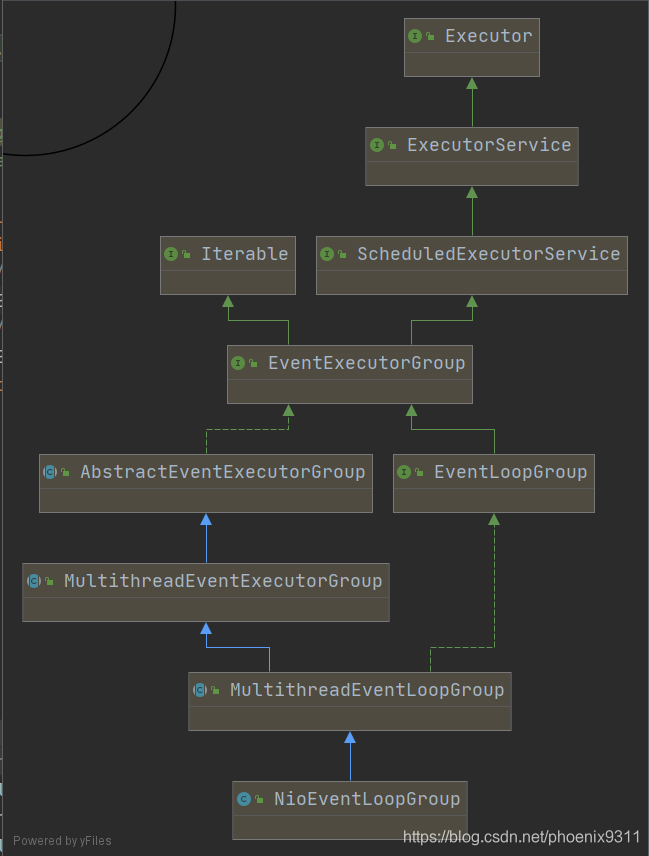This screenshot has height=856, width=649.
Task: Select the Executor node label
Action: tap(489, 36)
